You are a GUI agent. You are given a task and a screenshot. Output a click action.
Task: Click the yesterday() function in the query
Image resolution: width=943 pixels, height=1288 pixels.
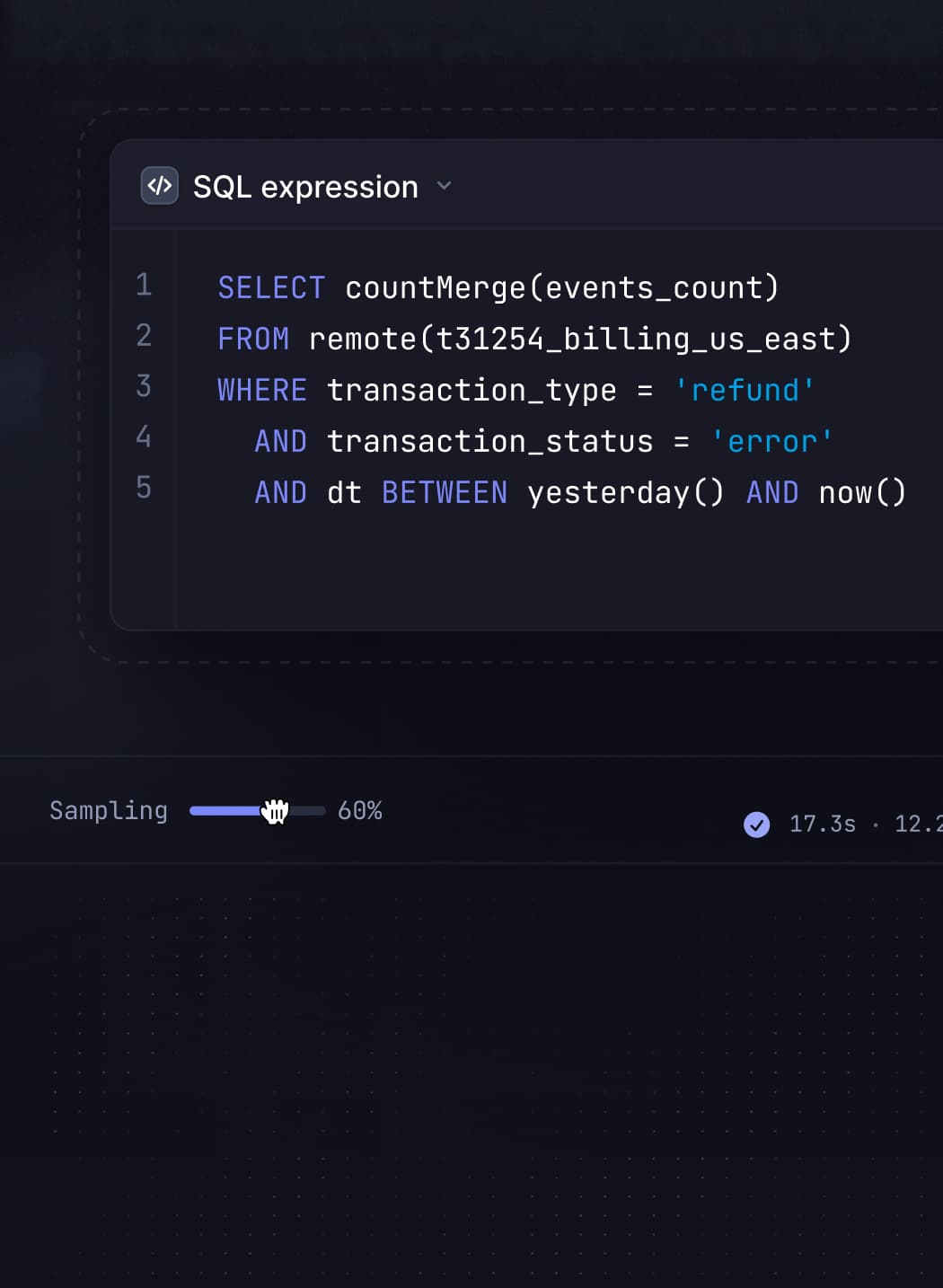click(x=625, y=492)
